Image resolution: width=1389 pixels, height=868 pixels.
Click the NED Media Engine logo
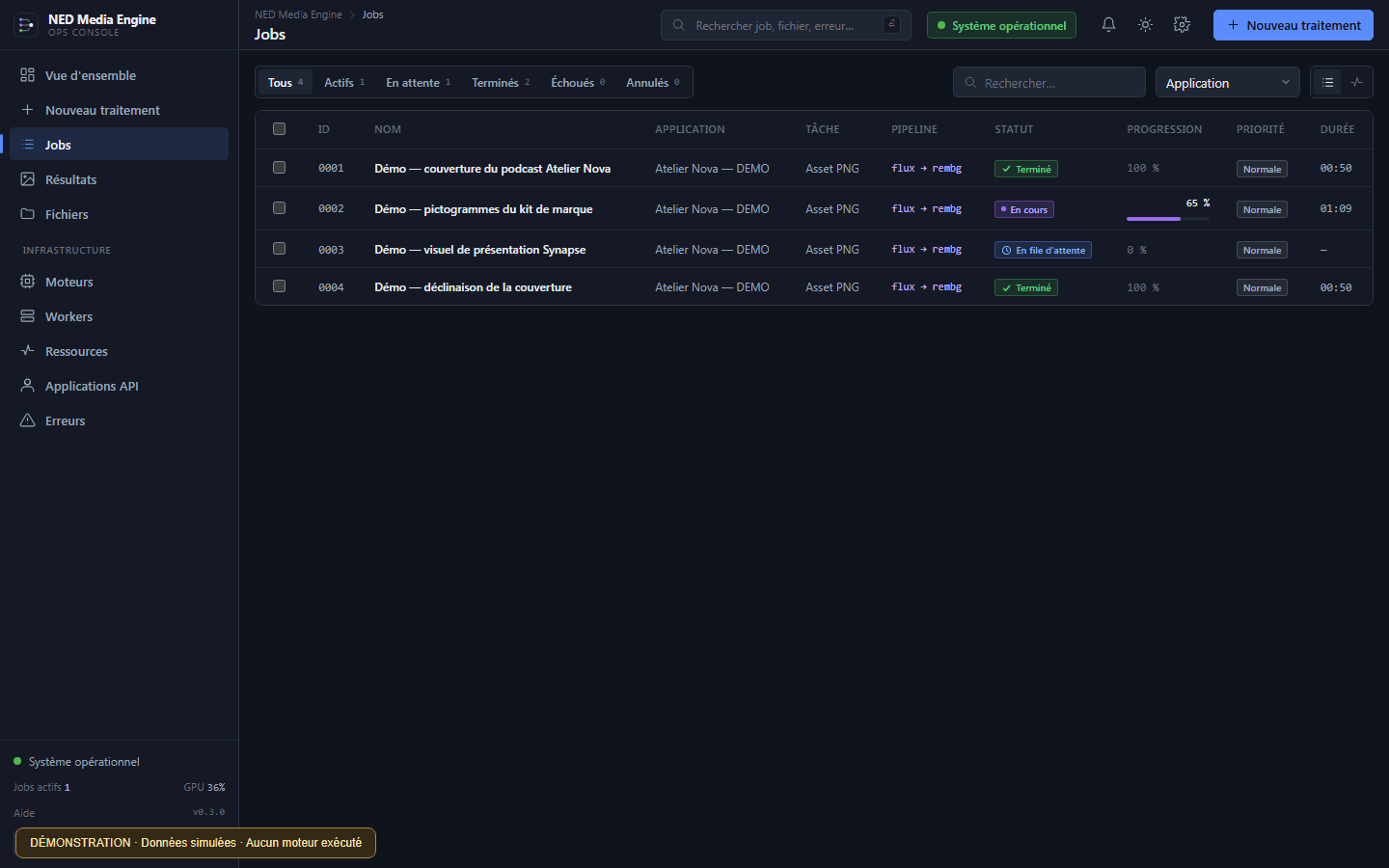(x=26, y=25)
